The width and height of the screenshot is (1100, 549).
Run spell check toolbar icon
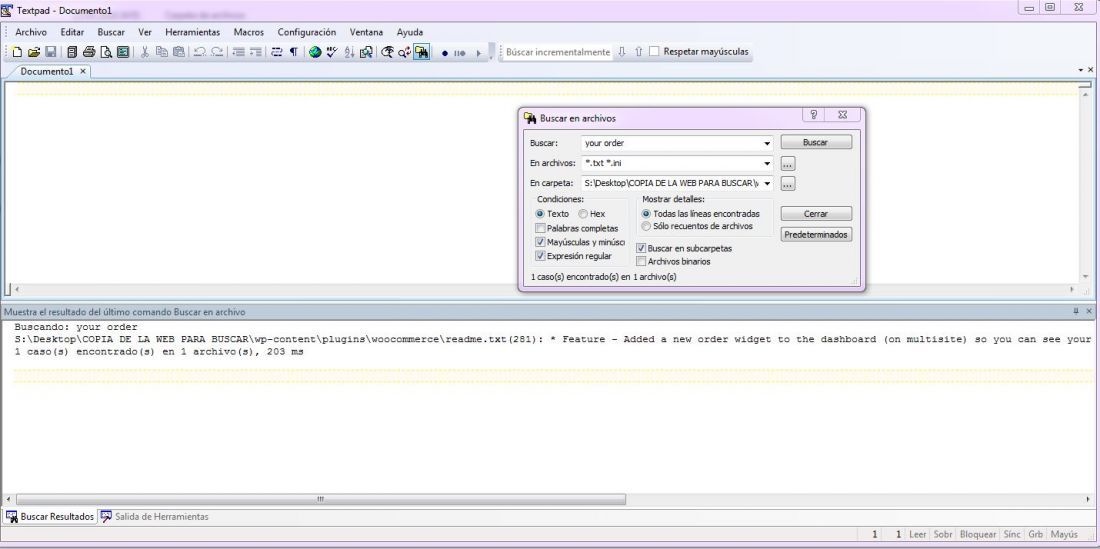[x=332, y=52]
